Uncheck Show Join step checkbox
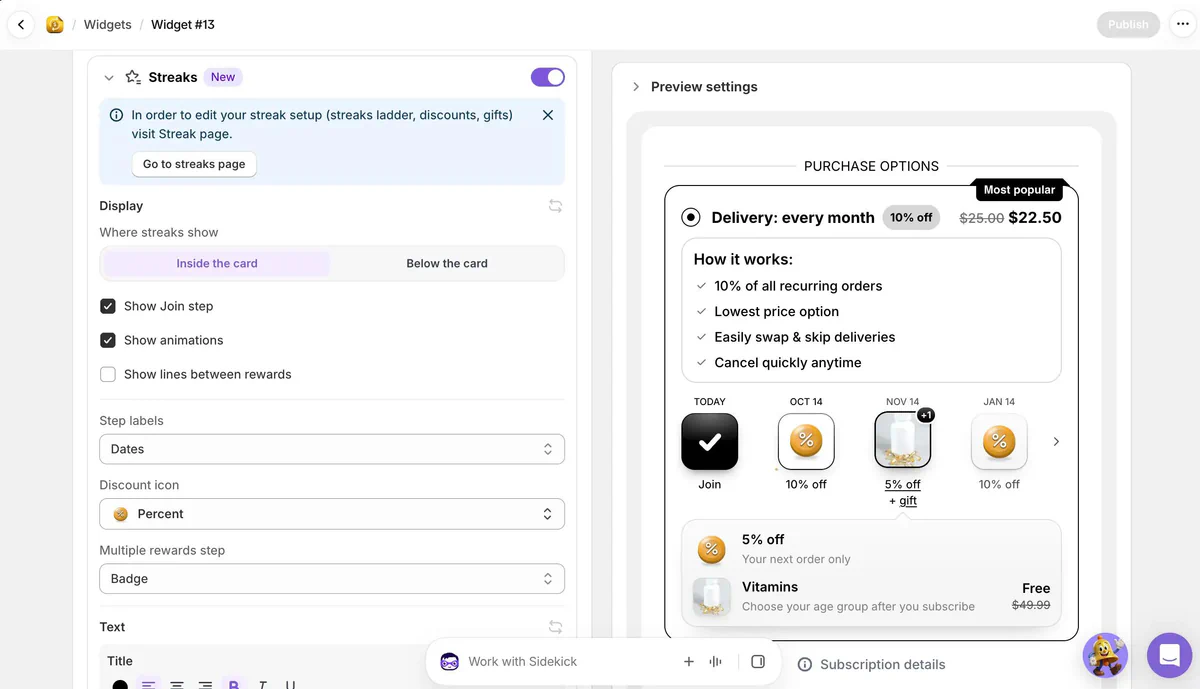Viewport: 1200px width, 689px height. [108, 306]
